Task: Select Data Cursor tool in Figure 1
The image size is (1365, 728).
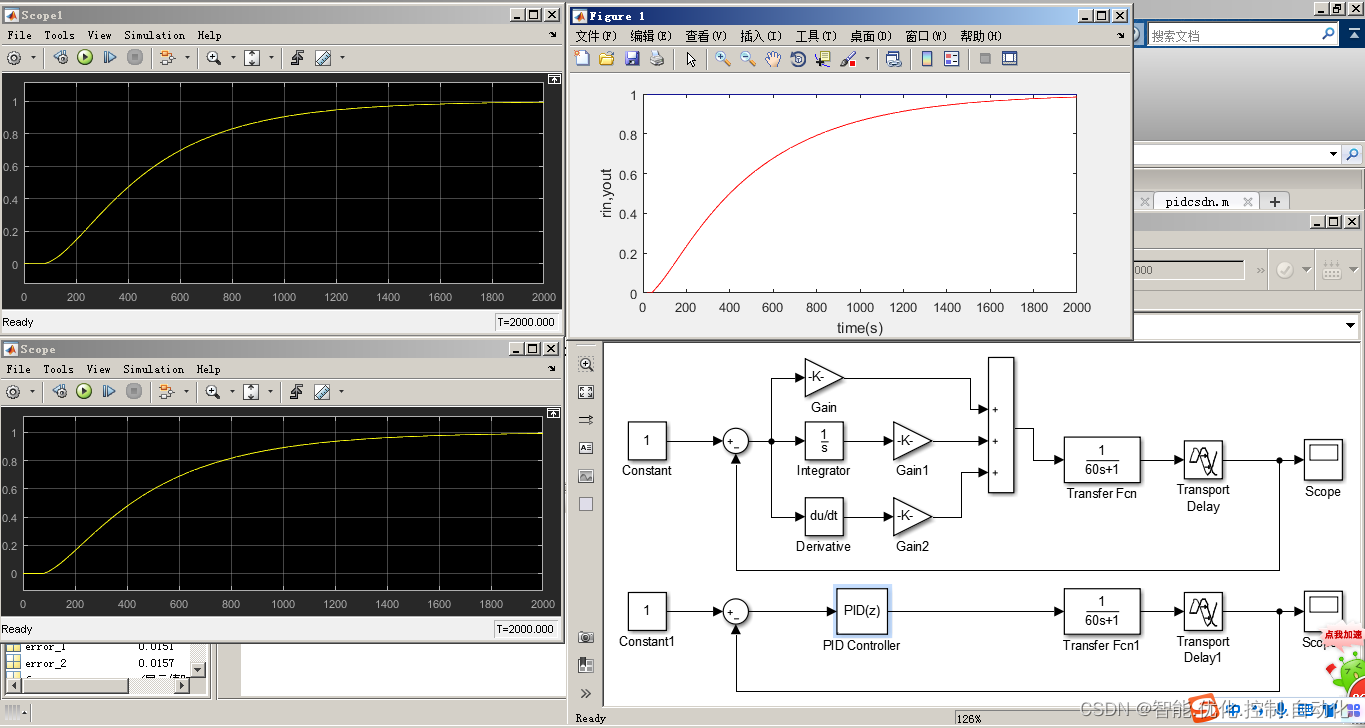Action: click(x=823, y=59)
